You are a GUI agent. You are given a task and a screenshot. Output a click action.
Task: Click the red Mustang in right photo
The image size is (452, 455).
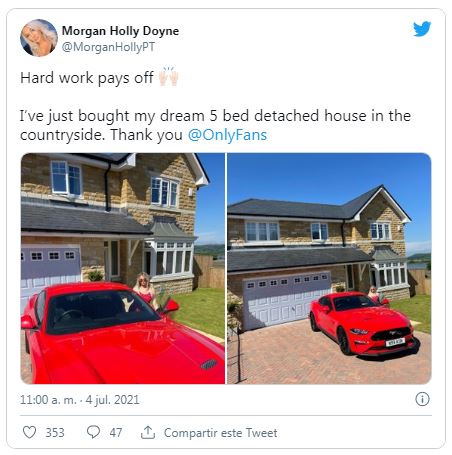point(364,324)
